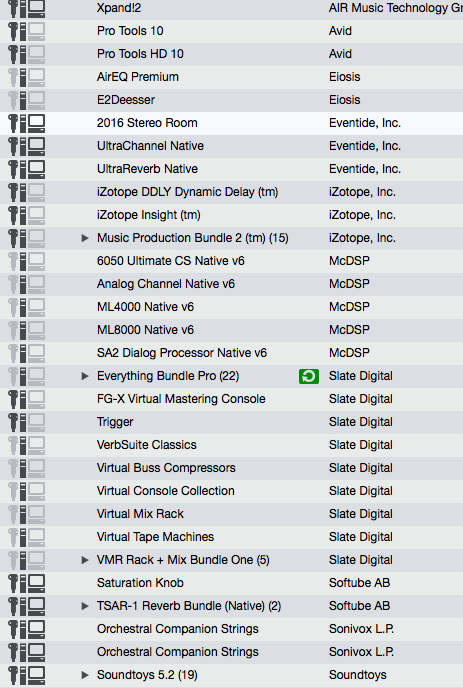Select FG-X Virtual Mastering Console name
Viewport: 463px width, 688px height.
point(181,399)
